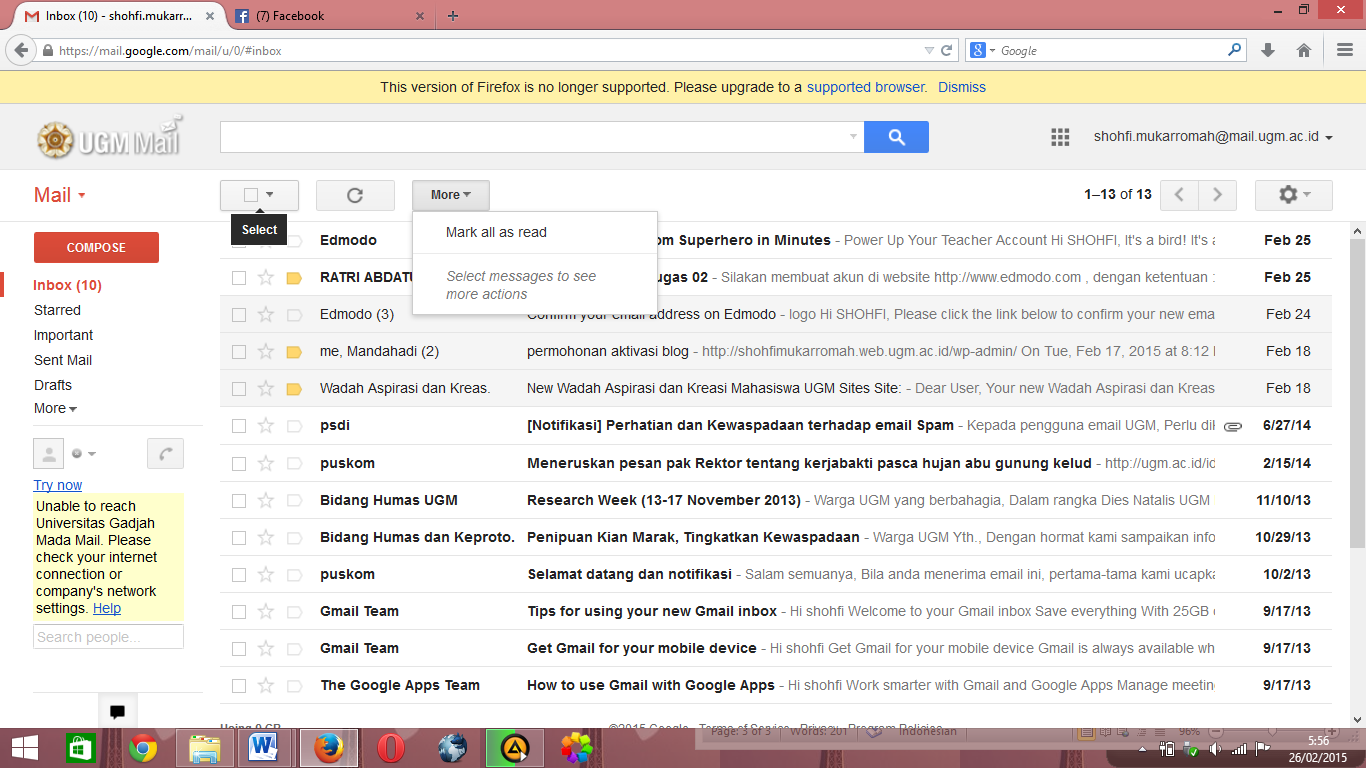Choose Mark all as read
Viewport: 1366px width, 768px height.
(496, 232)
